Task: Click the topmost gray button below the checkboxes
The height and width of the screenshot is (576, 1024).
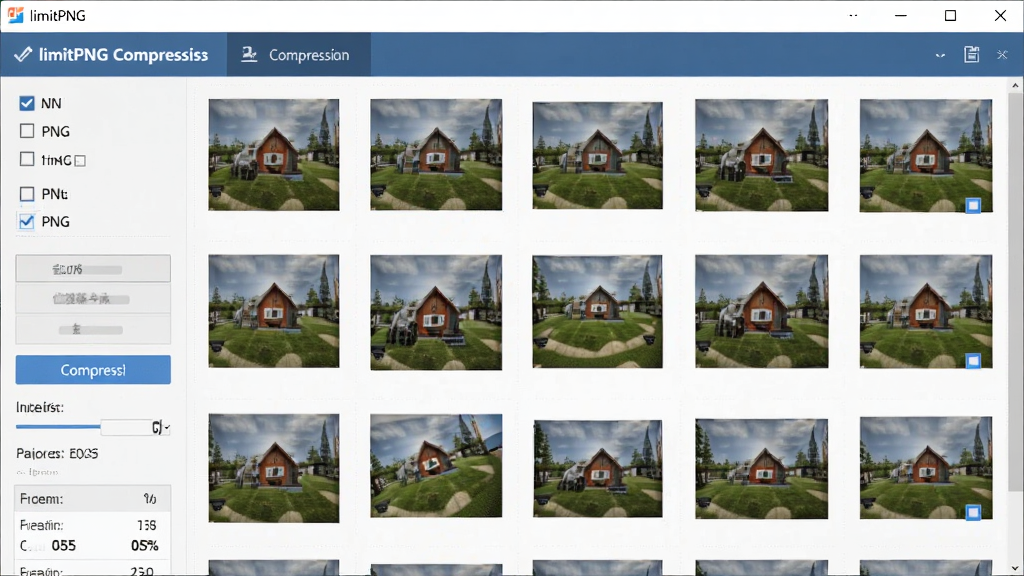Action: (93, 268)
